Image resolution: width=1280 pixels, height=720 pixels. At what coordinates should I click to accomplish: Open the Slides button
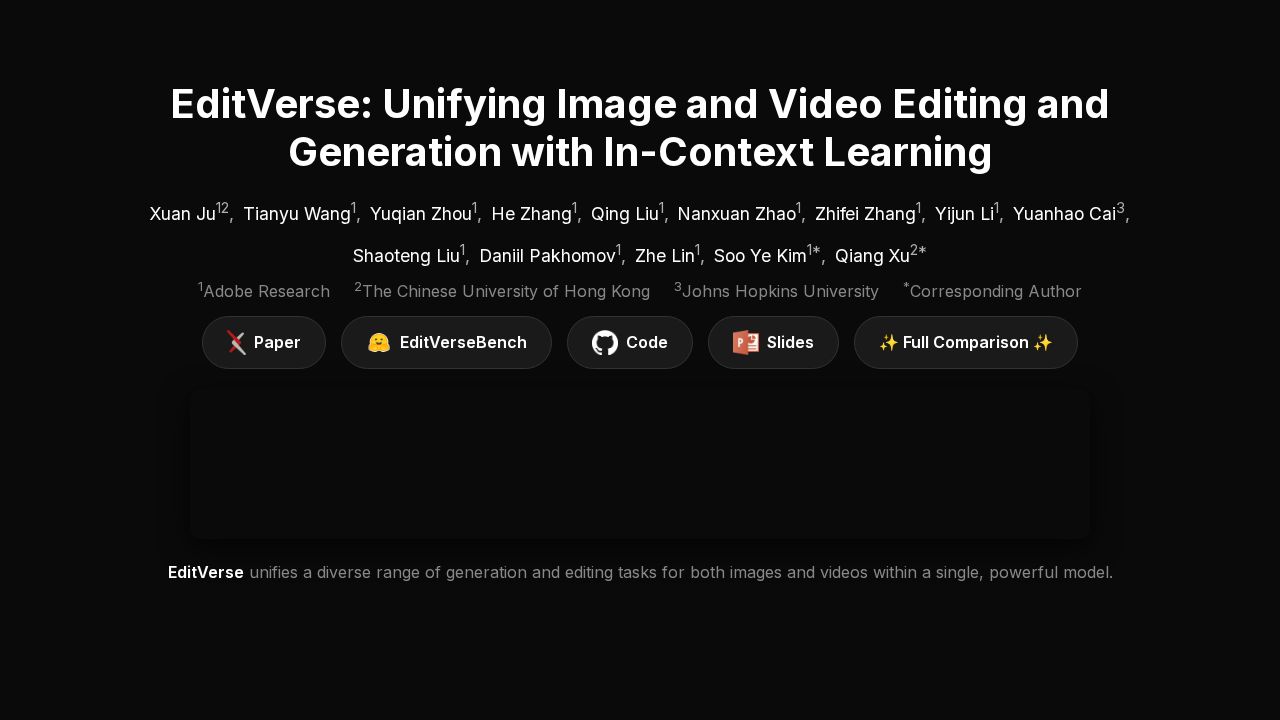pyautogui.click(x=773, y=342)
